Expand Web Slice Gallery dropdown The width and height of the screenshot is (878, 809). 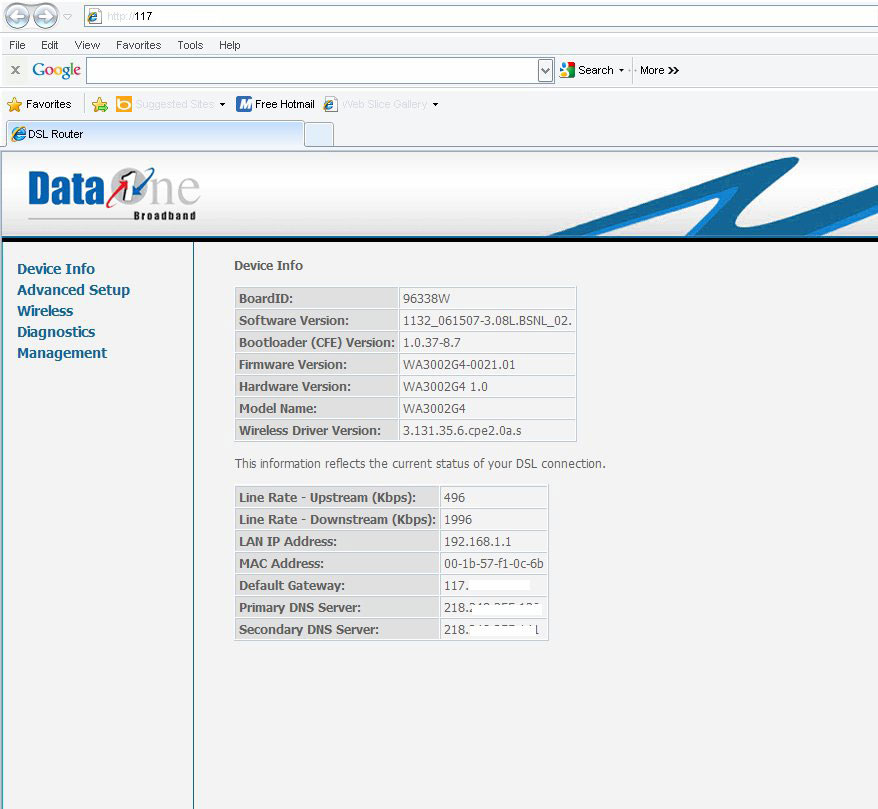point(435,104)
